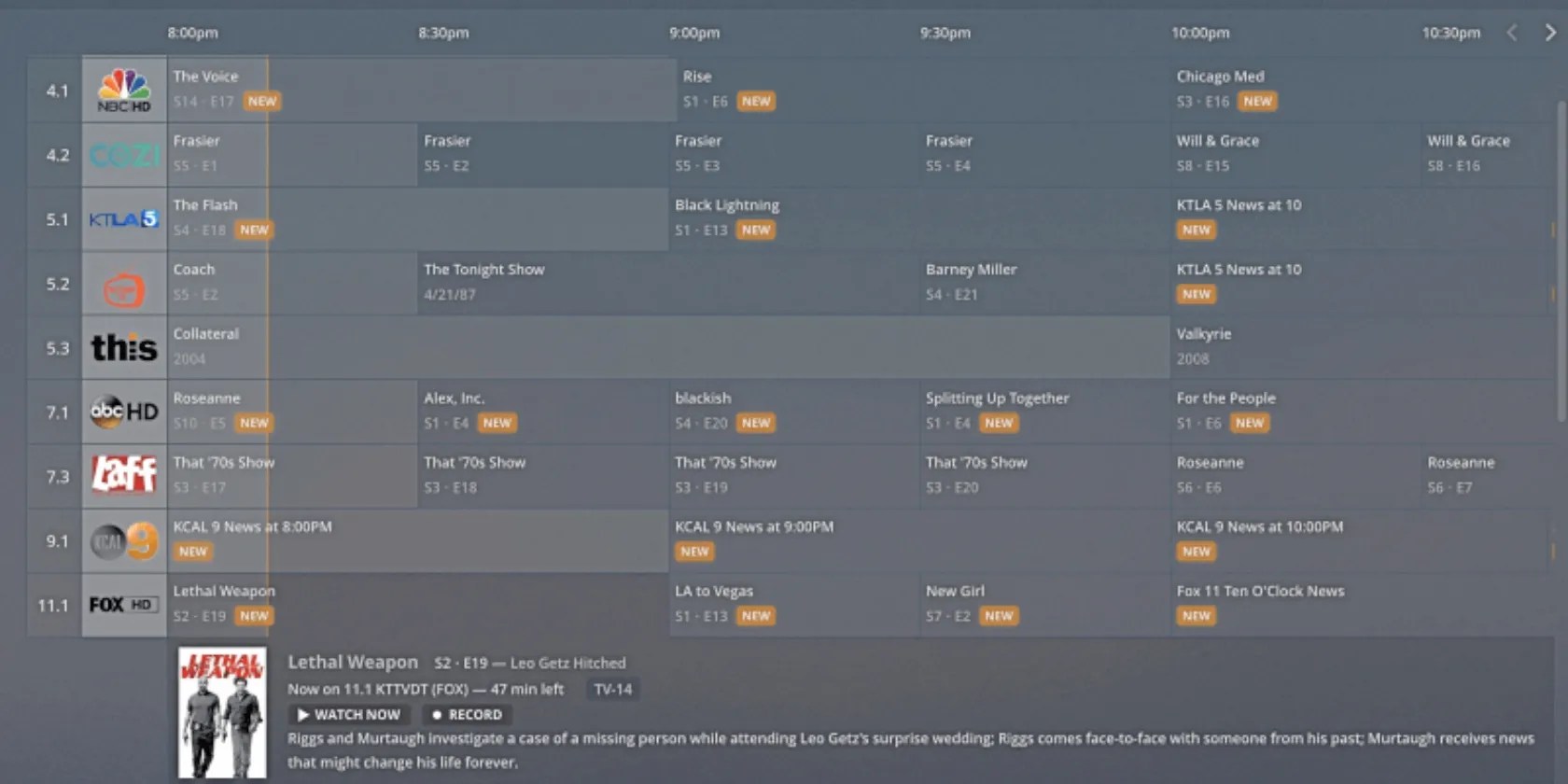Select Will & Grace S8 E16

coord(1490,155)
